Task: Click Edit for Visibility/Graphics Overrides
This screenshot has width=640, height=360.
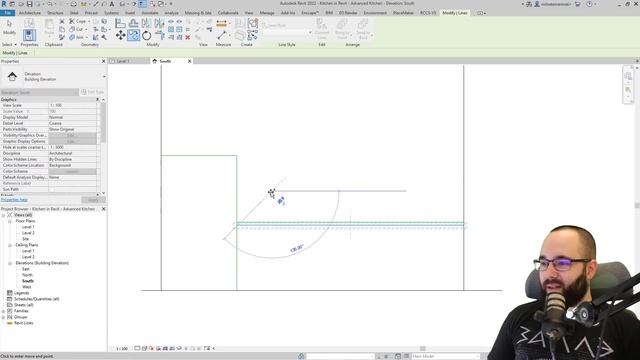Action: click(72, 135)
